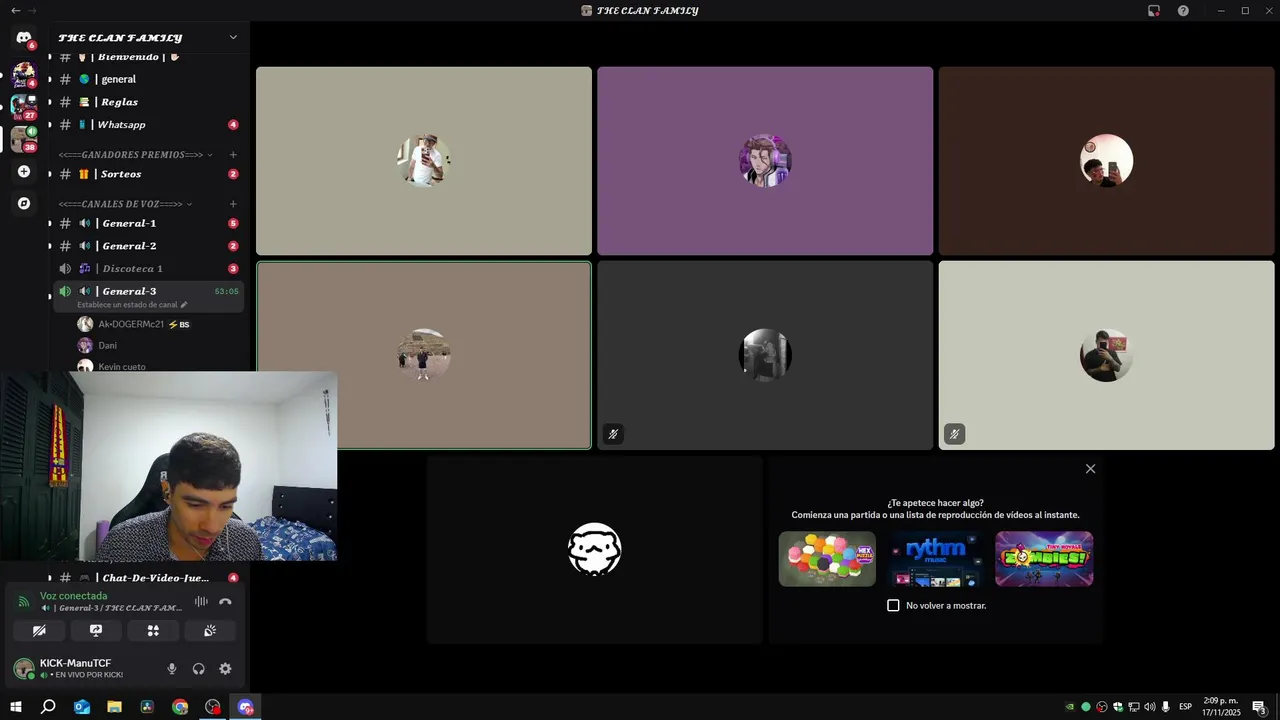The height and width of the screenshot is (720, 1280).
Task: Go back with title bar arrow
Action: (x=15, y=10)
